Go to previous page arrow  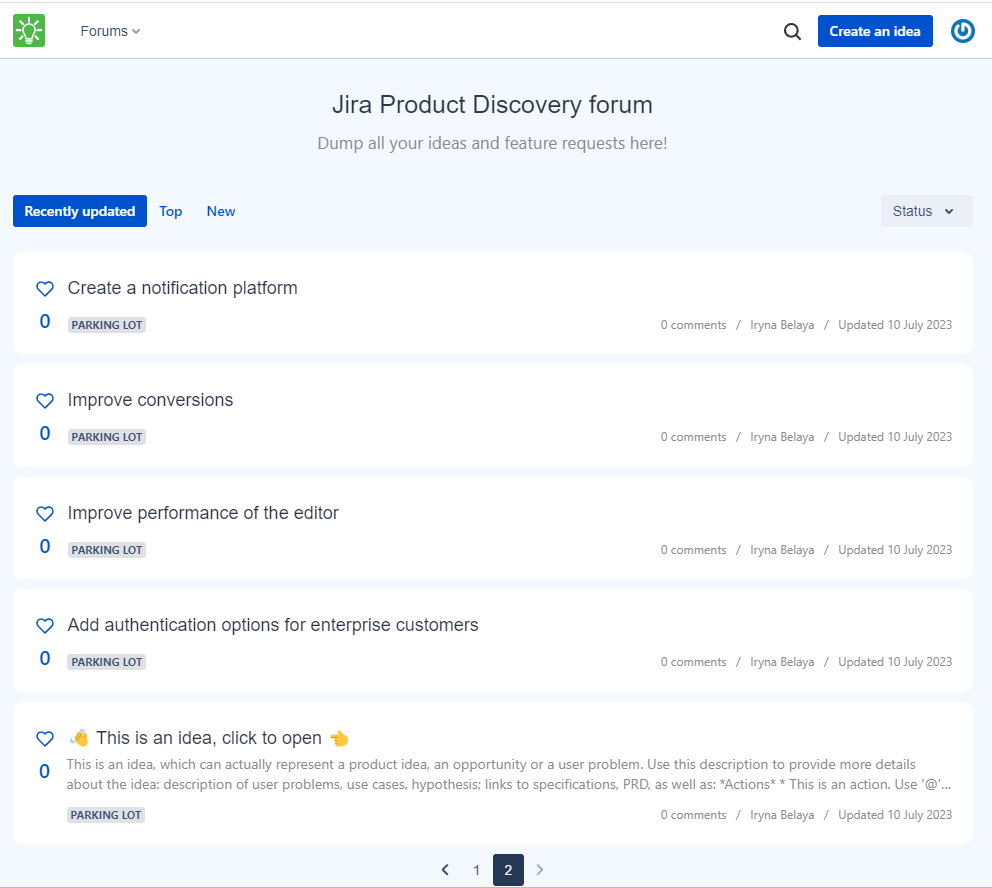[445, 870]
